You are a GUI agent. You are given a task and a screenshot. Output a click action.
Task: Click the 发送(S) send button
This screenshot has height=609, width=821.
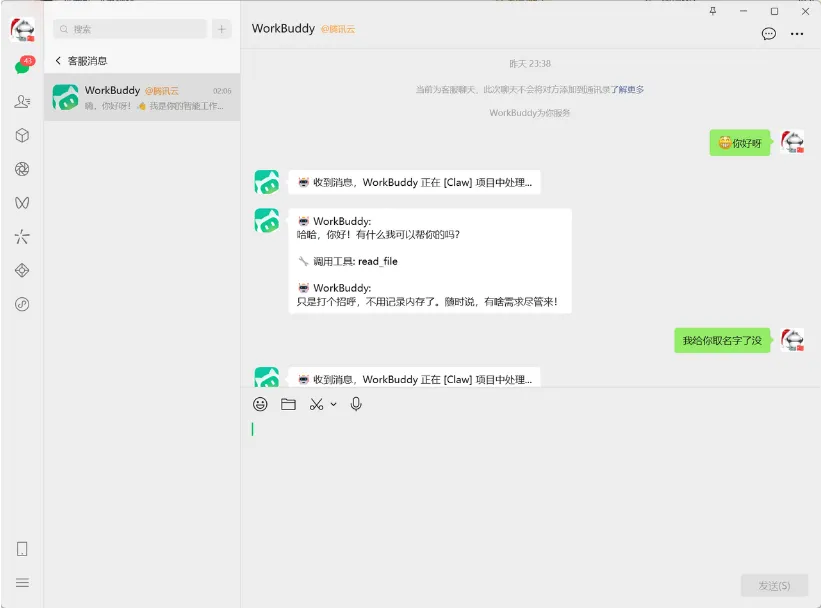(x=774, y=585)
